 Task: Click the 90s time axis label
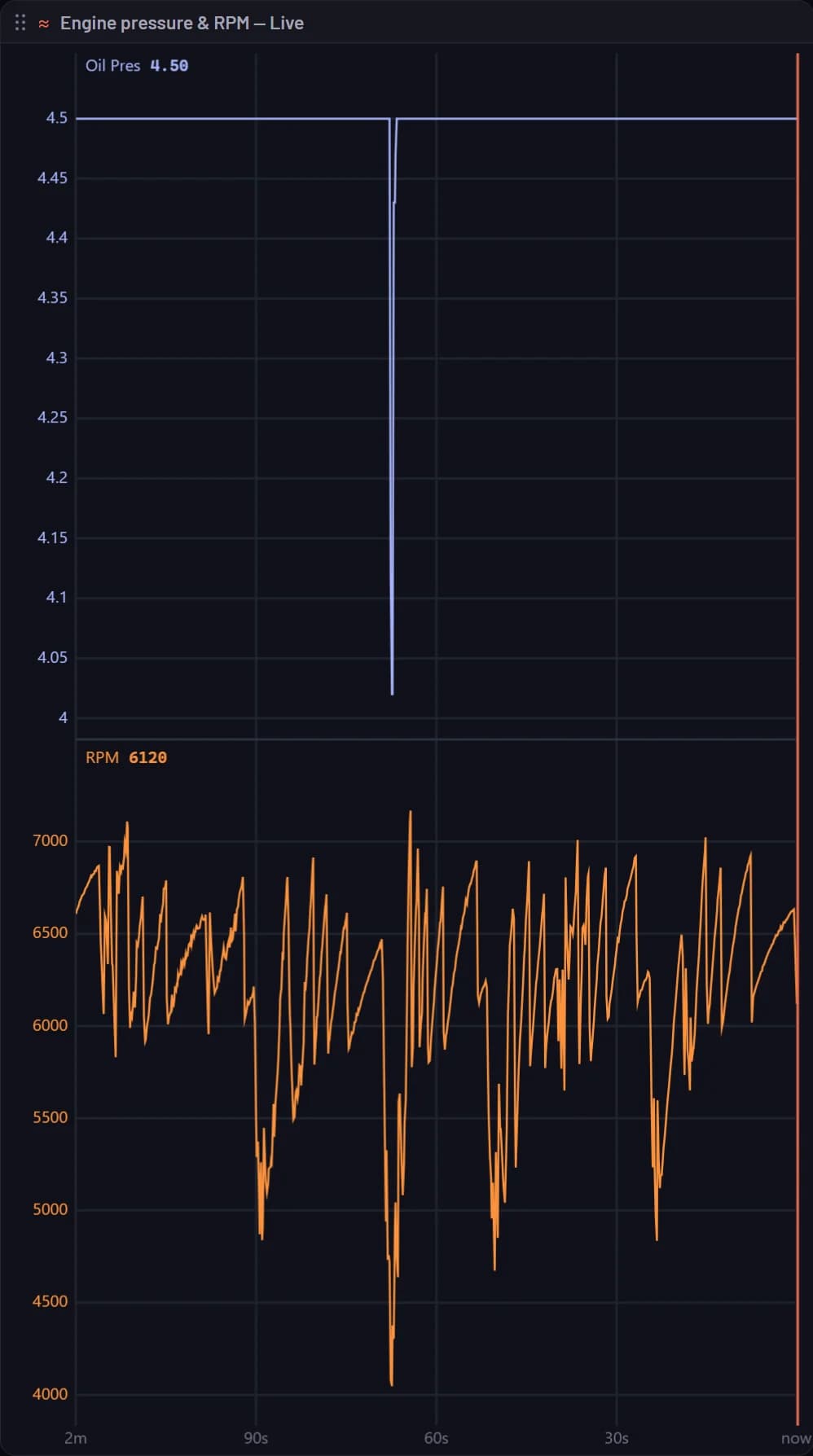tap(256, 1438)
